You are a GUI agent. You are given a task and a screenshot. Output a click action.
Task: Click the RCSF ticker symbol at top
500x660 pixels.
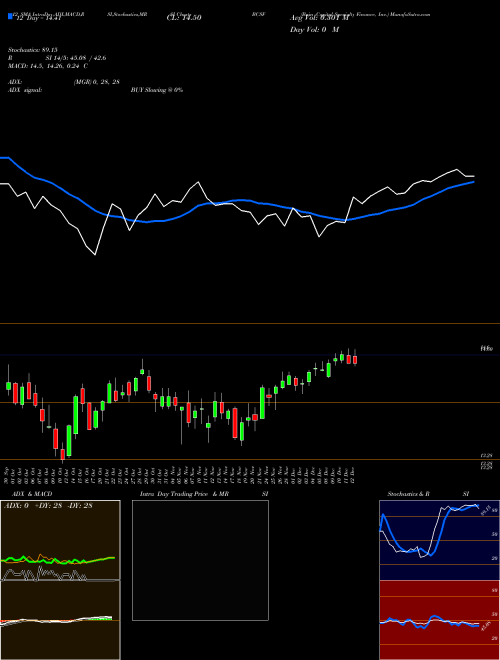(258, 14)
